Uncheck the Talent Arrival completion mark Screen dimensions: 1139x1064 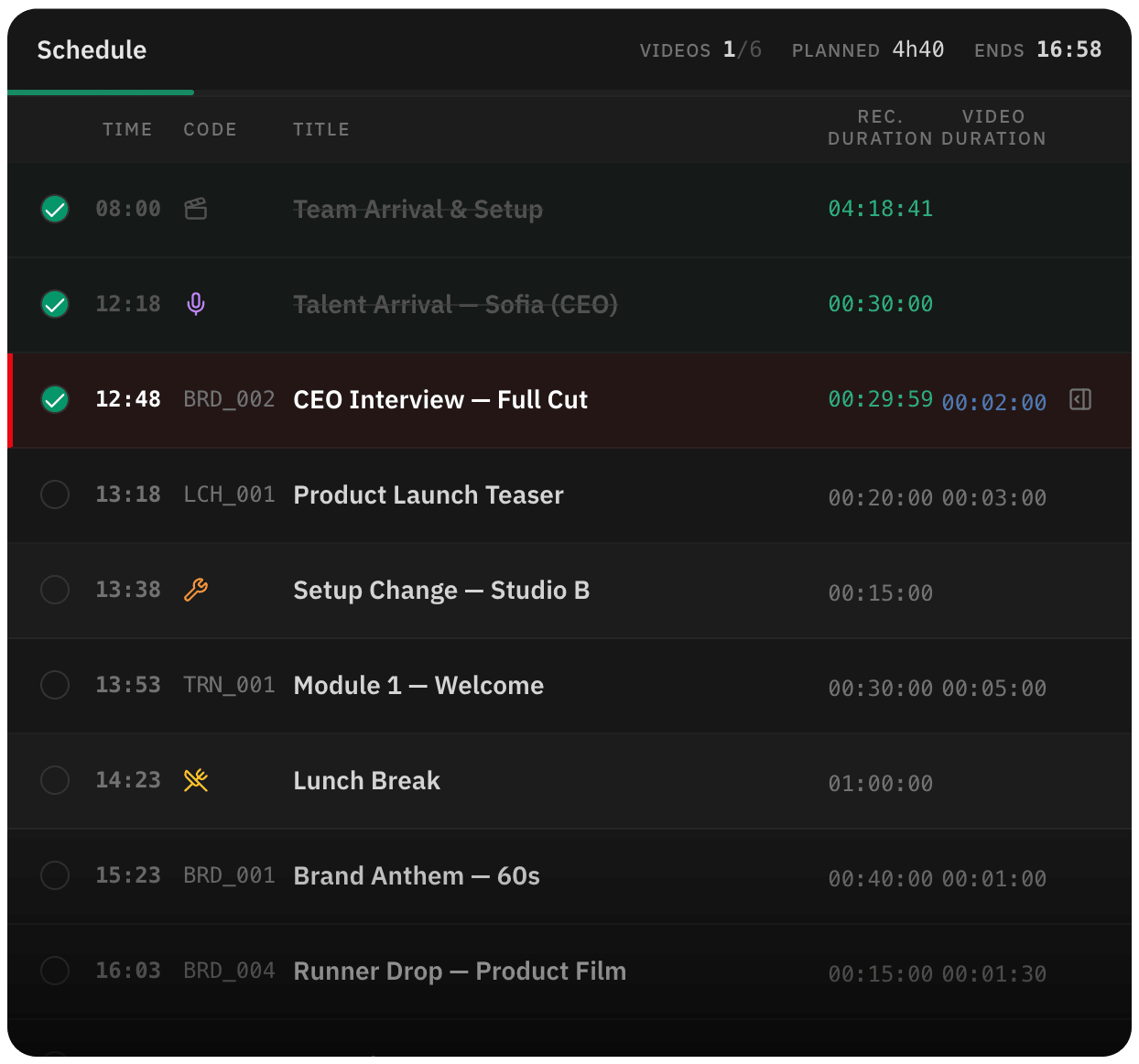(x=55, y=304)
